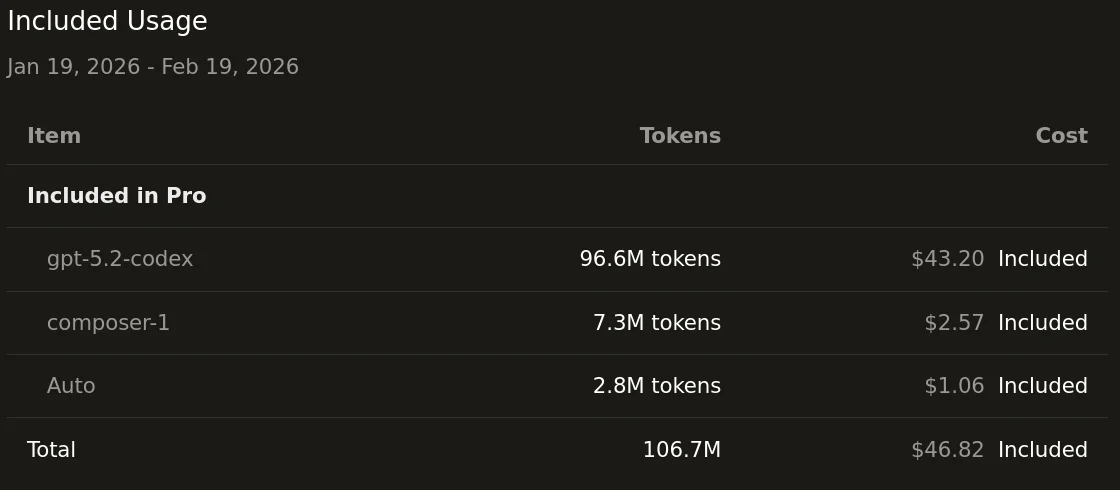1120x490 pixels.
Task: Click the Total row label
Action: [51, 450]
